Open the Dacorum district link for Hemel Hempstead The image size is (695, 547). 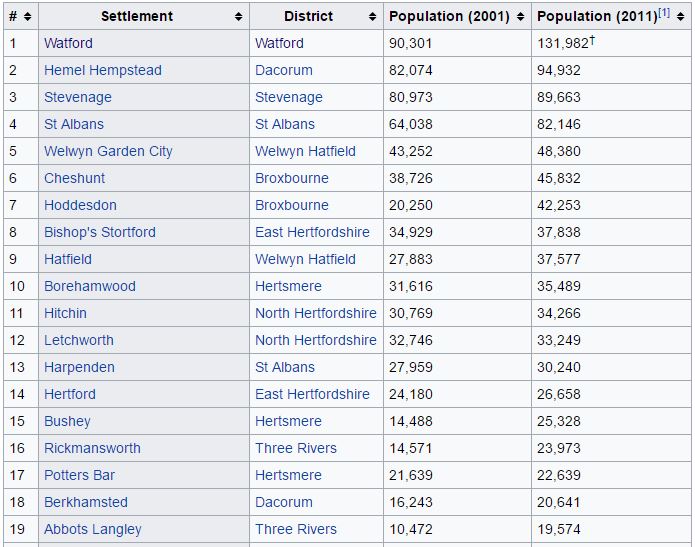point(283,70)
